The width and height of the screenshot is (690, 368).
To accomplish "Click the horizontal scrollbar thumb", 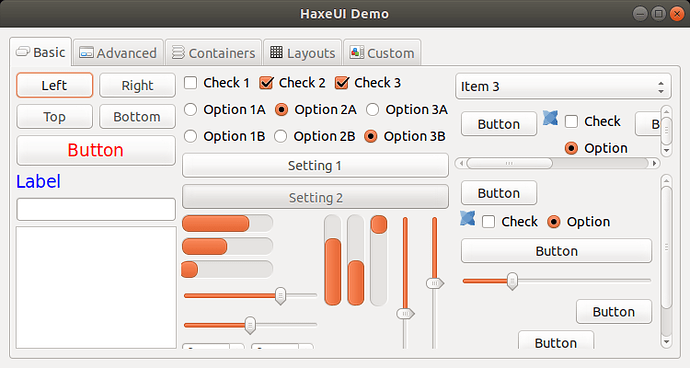I will coord(509,163).
